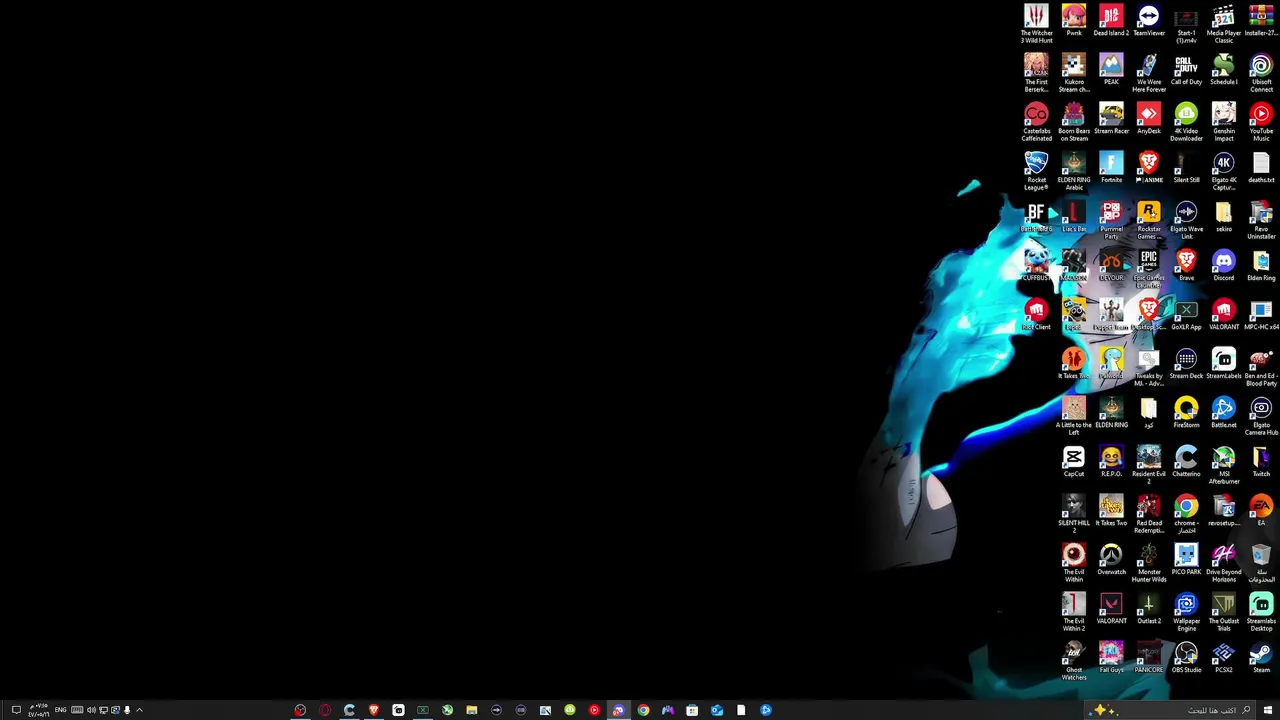Open Red Dead Redemption icon

coord(1148,513)
